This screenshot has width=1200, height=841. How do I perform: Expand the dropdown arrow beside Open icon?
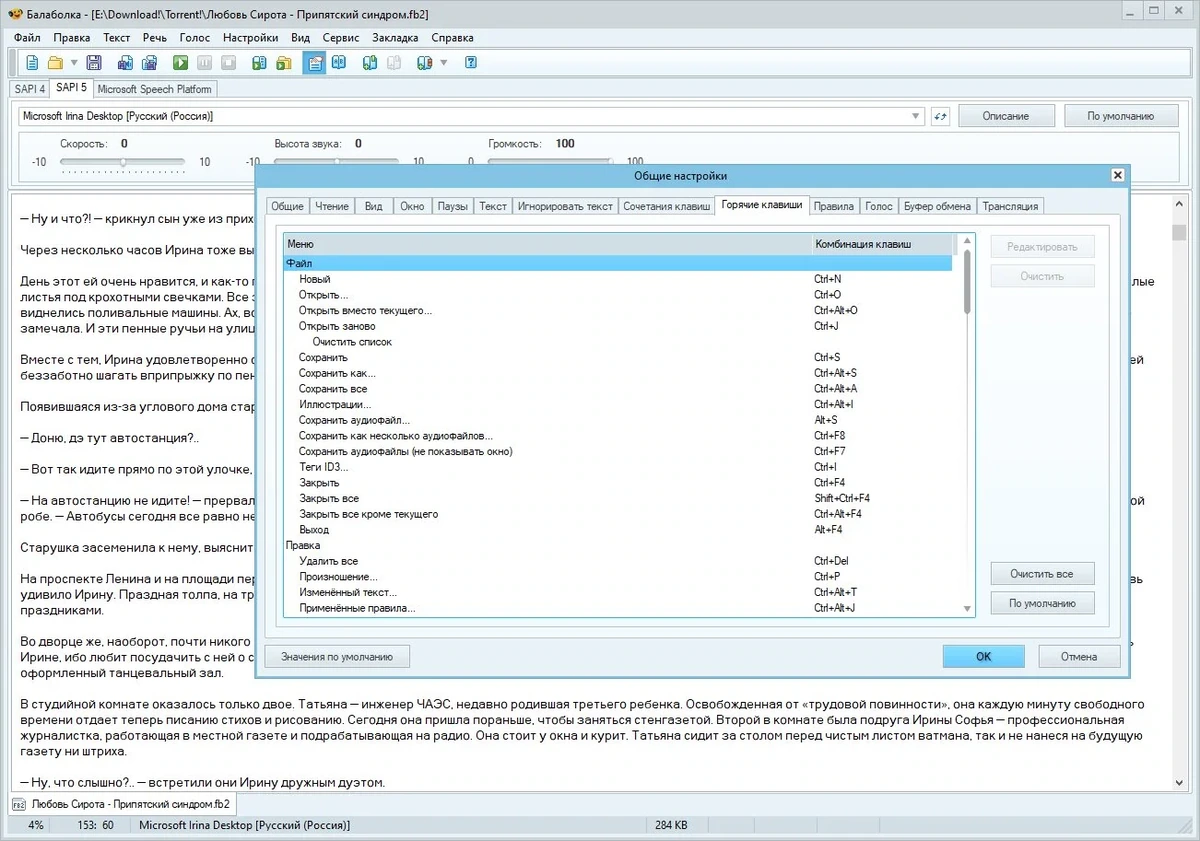pyautogui.click(x=72, y=63)
